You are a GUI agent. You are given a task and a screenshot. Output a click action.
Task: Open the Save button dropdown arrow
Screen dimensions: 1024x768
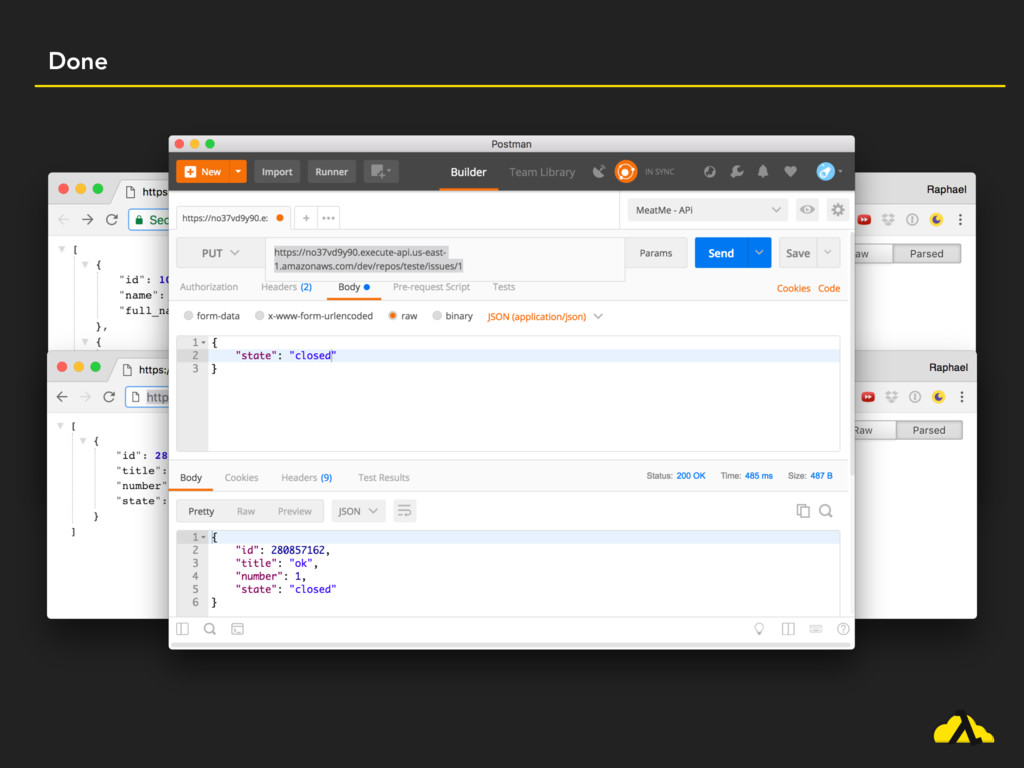pos(827,253)
